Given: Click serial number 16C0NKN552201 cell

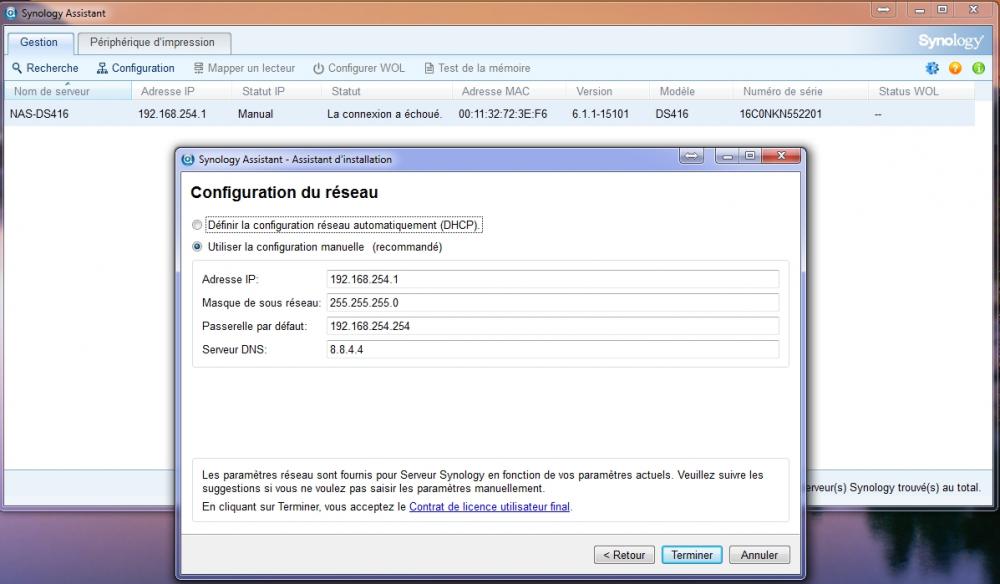Looking at the screenshot, I should pos(781,114).
